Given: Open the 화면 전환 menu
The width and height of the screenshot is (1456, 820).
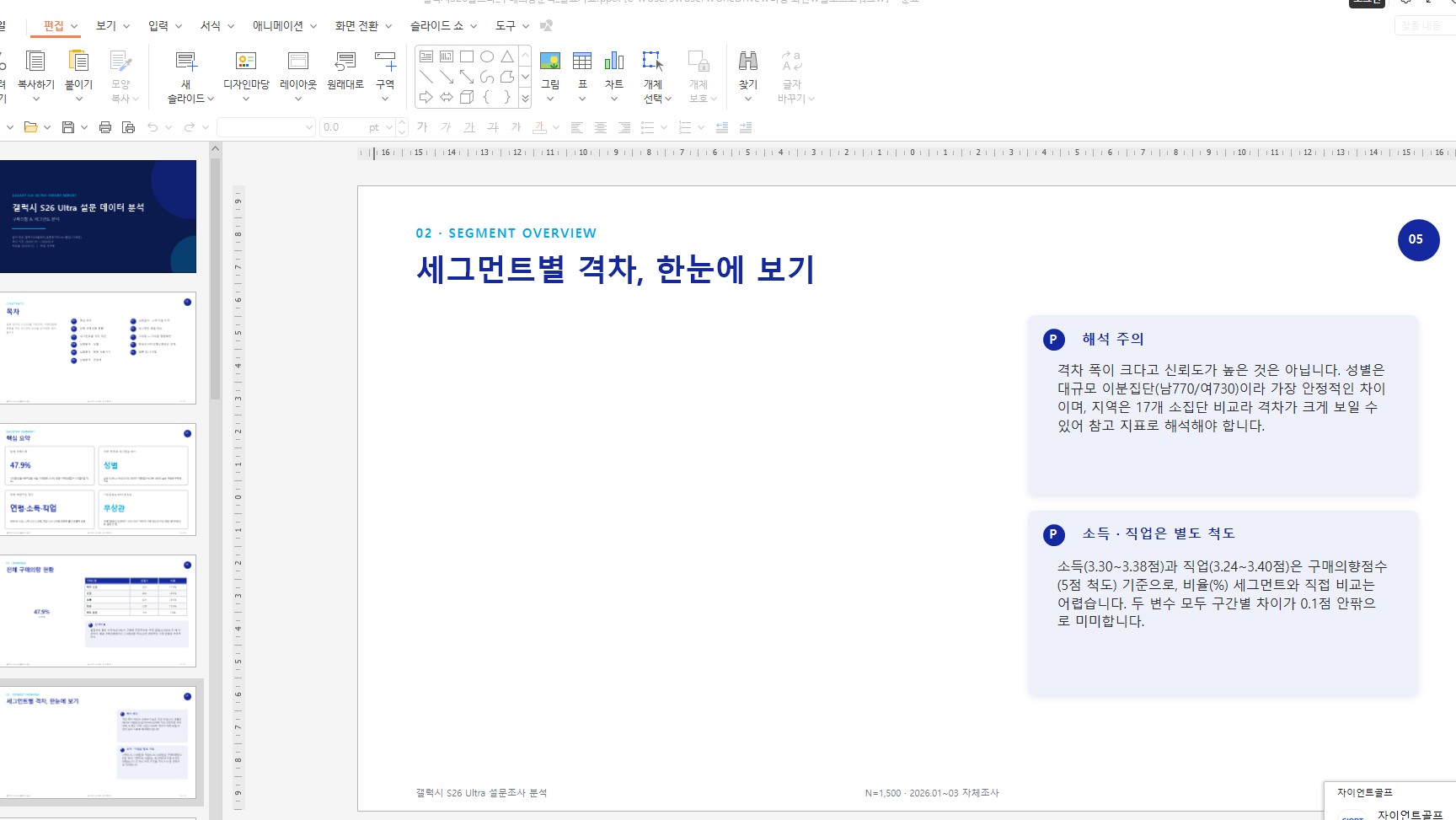Looking at the screenshot, I should [x=357, y=26].
